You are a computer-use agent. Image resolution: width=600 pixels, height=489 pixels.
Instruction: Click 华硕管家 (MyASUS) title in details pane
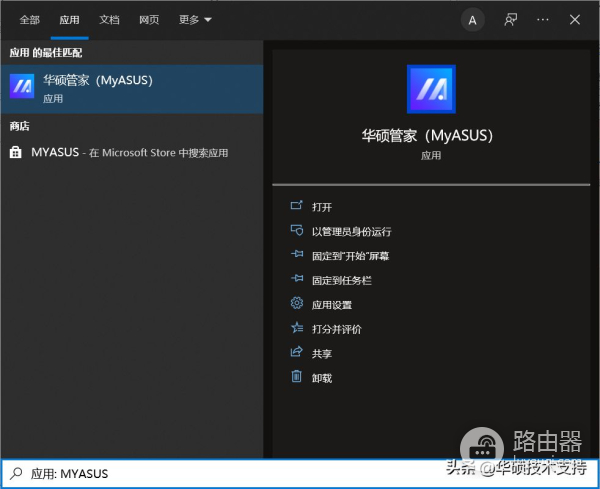point(427,135)
